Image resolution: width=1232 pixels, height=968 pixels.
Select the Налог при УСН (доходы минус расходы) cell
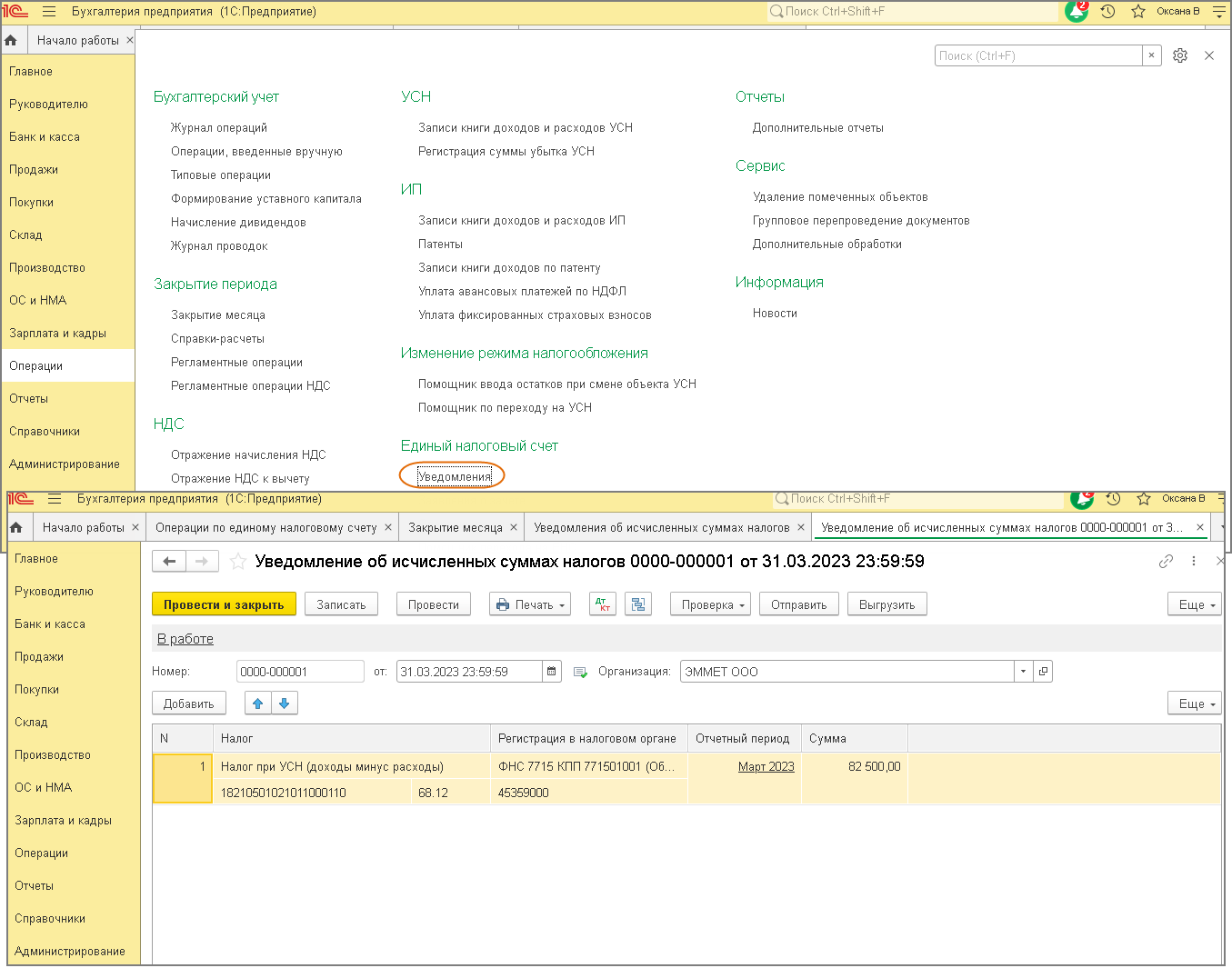352,766
